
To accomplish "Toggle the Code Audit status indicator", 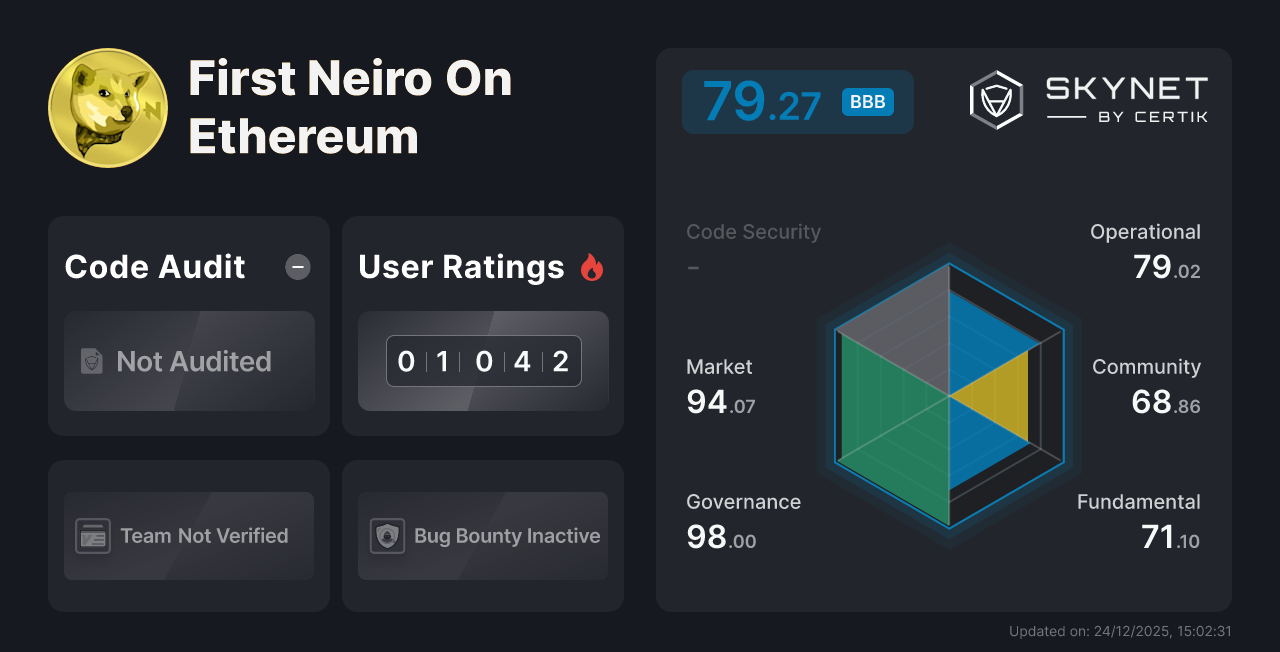I will coord(297,266).
